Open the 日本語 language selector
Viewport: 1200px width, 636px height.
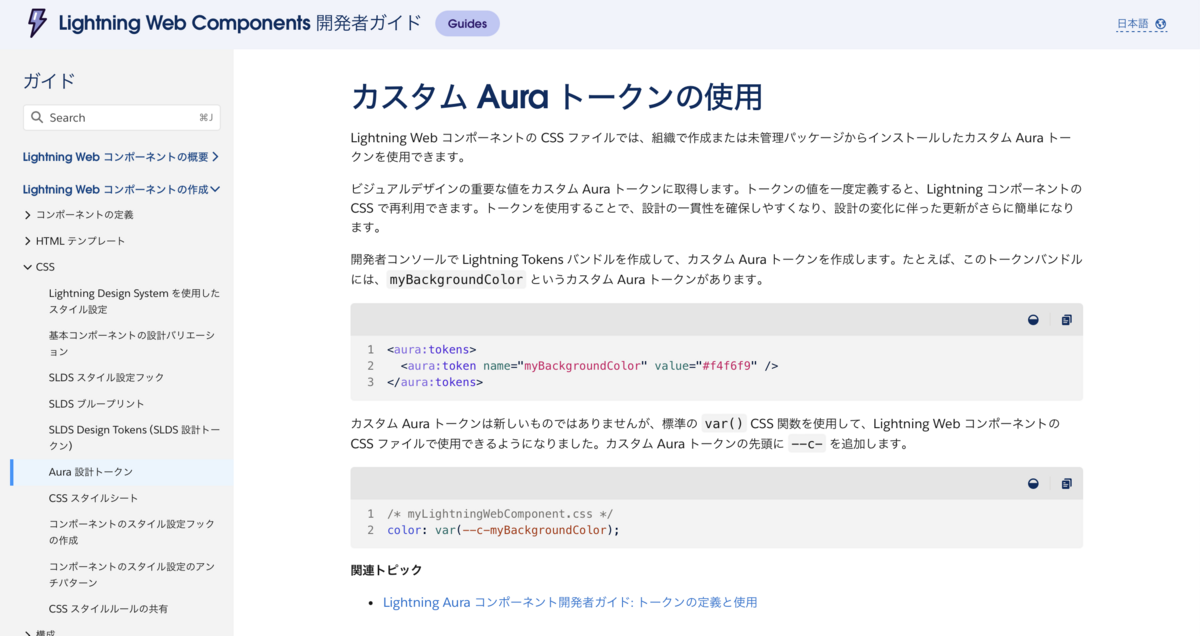tap(1141, 24)
